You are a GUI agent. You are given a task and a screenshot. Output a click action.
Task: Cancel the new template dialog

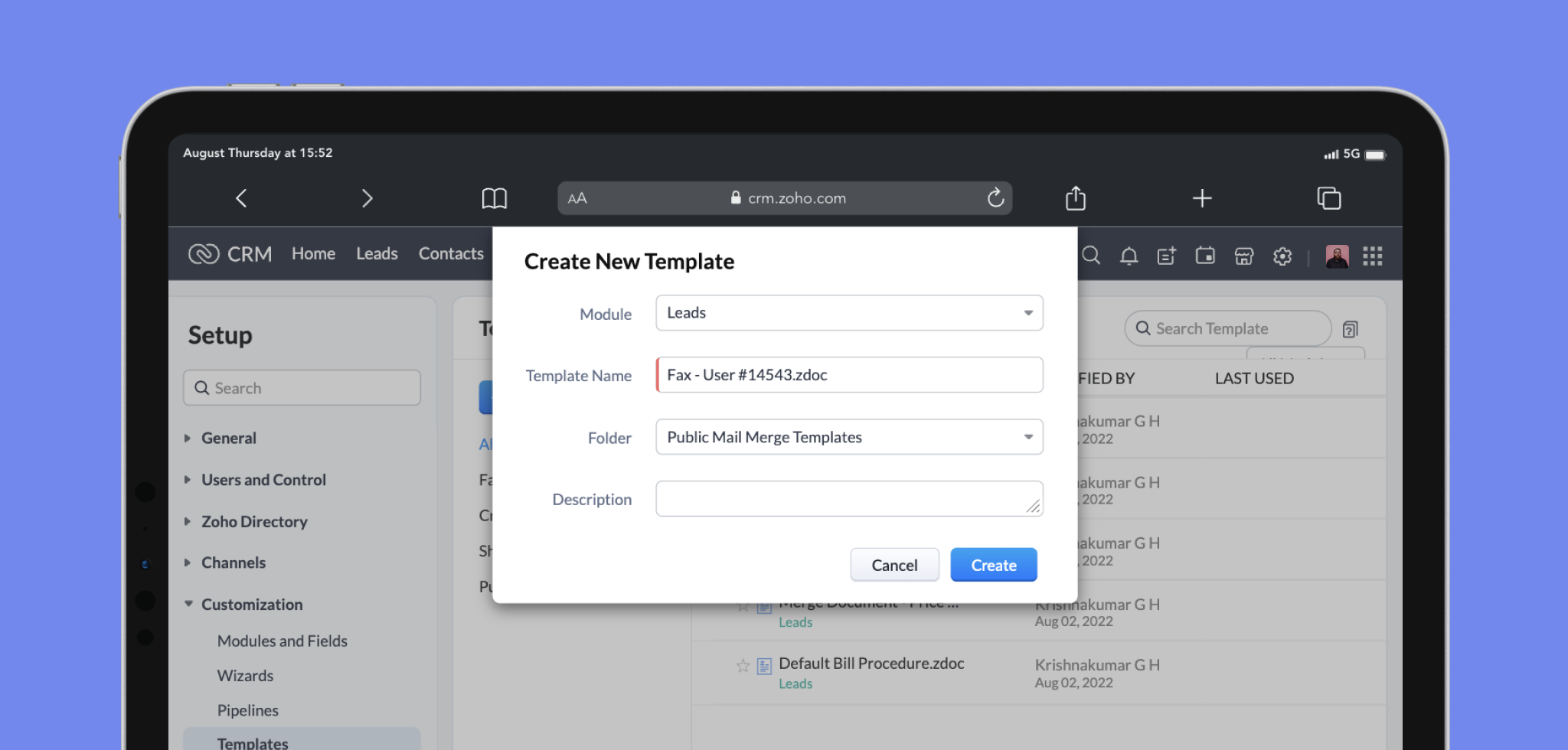point(893,565)
